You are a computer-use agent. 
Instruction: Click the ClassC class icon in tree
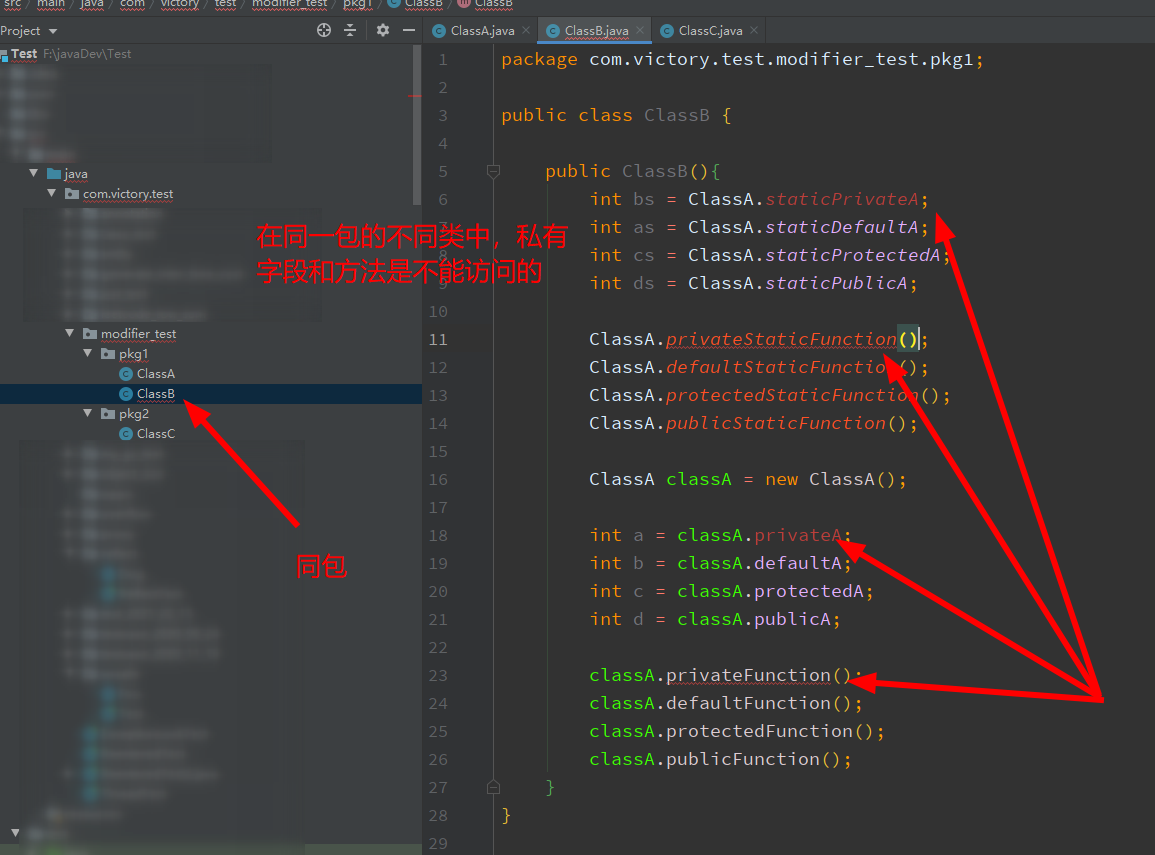125,434
